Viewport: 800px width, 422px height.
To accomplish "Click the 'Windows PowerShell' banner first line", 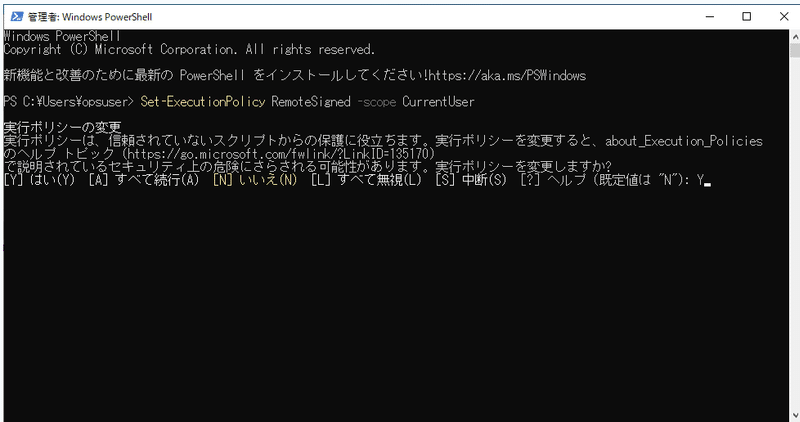I will pos(62,36).
